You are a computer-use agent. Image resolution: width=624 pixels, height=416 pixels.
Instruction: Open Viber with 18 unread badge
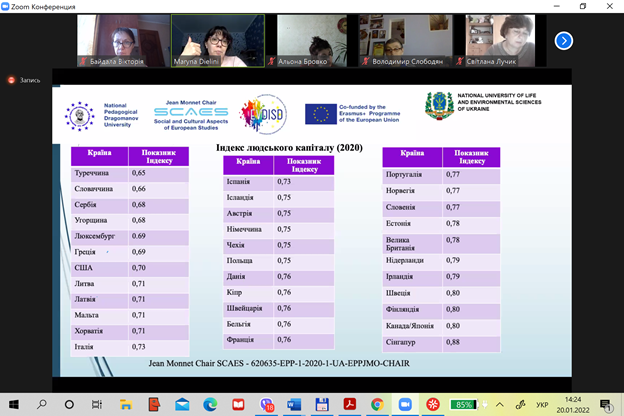pyautogui.click(x=267, y=405)
